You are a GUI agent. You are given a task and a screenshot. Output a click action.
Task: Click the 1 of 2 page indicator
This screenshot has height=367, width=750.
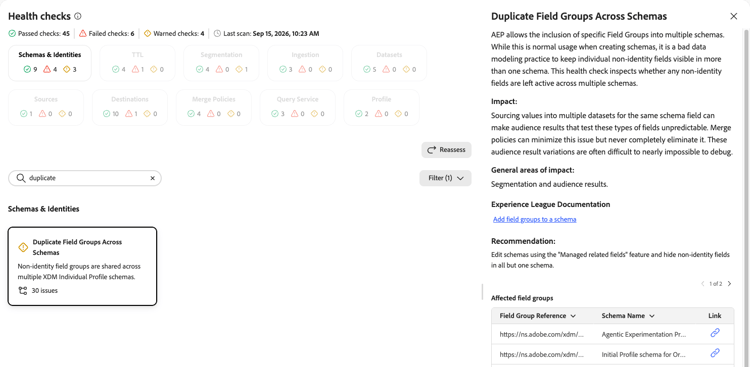tap(716, 284)
